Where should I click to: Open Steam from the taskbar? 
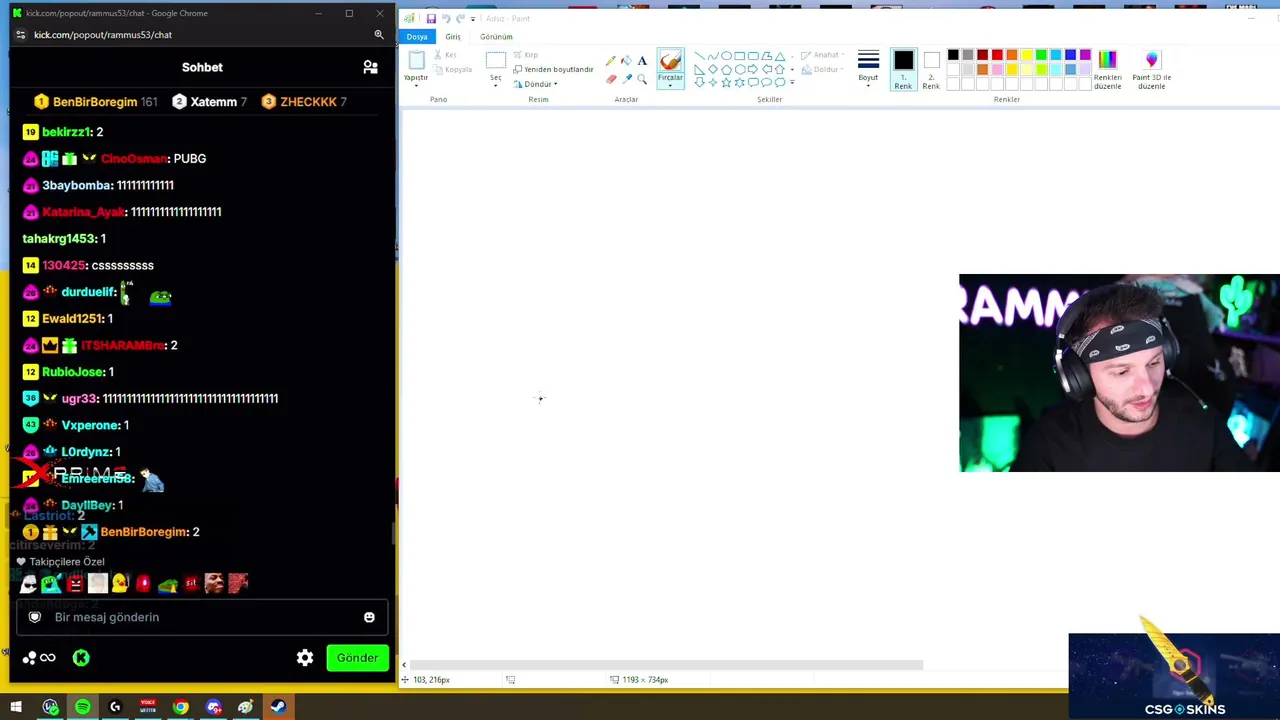coord(278,707)
